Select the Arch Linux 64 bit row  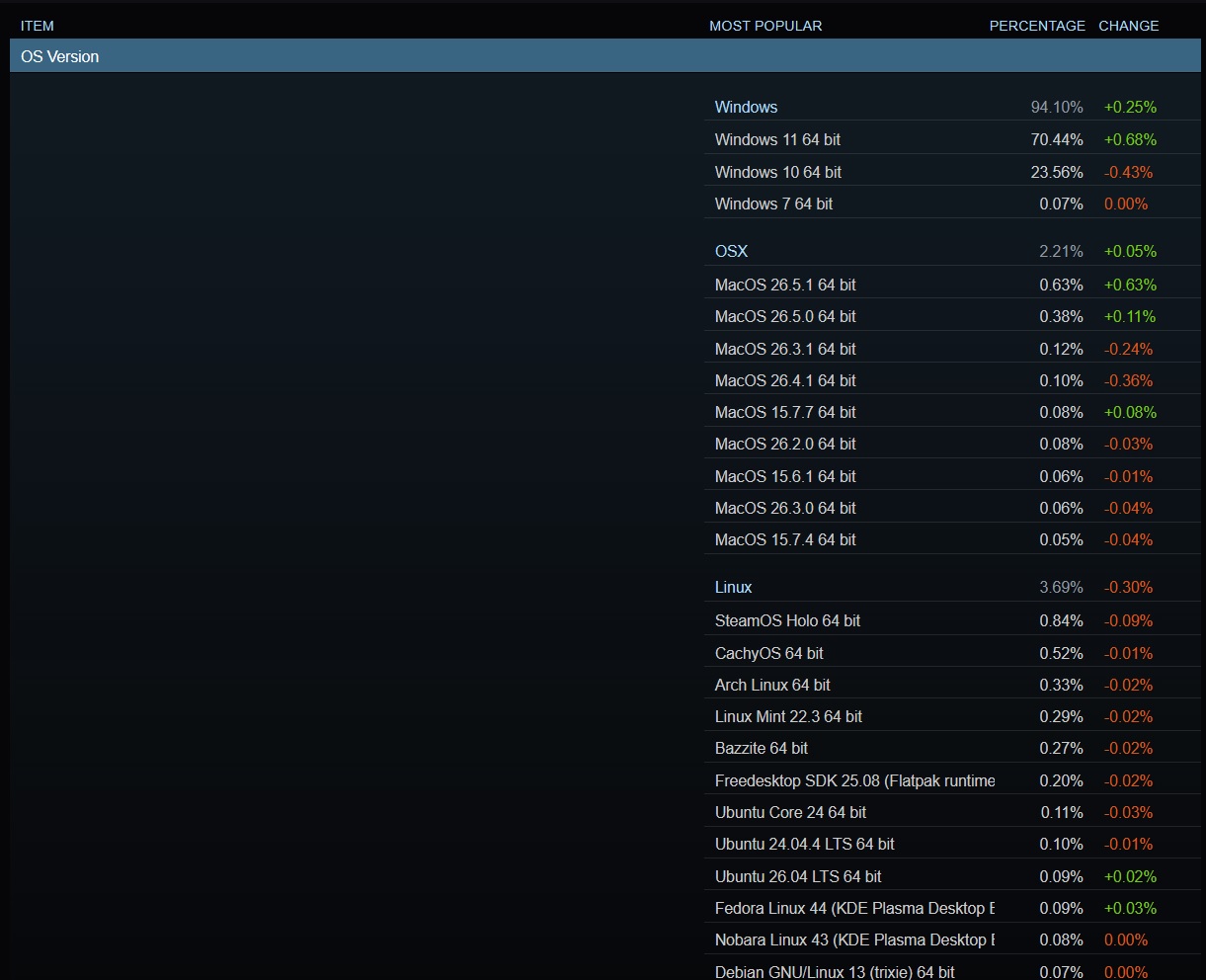[x=953, y=685]
